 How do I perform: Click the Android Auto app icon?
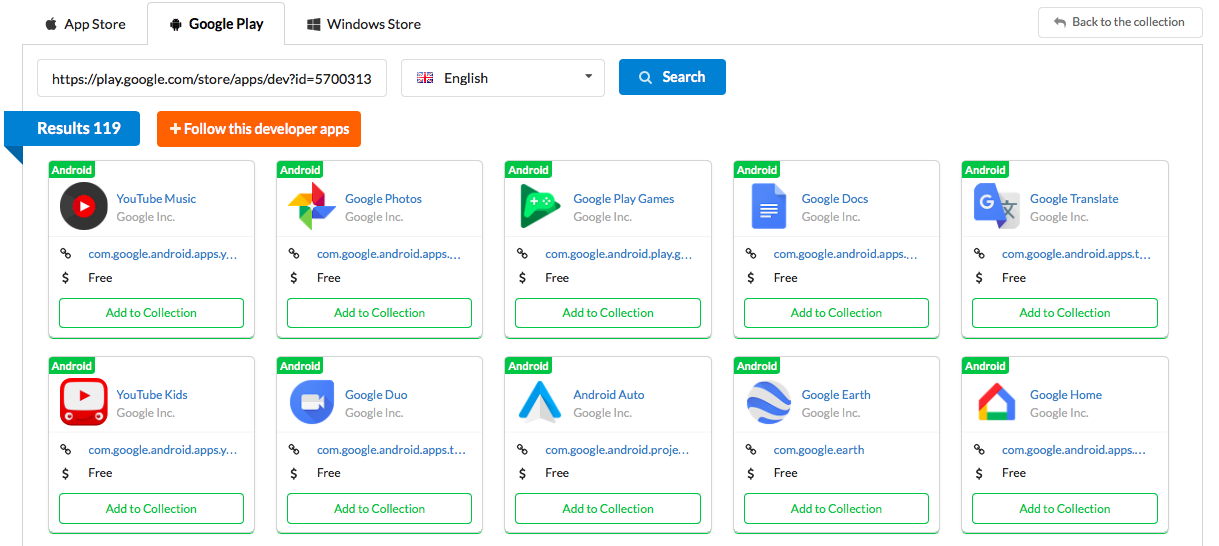click(x=540, y=403)
